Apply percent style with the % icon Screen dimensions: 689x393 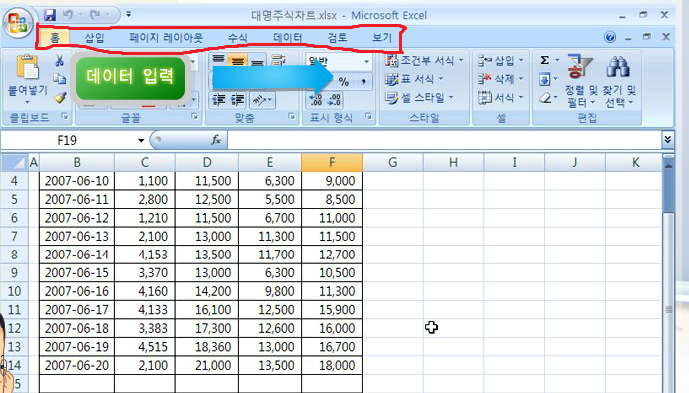(x=344, y=81)
